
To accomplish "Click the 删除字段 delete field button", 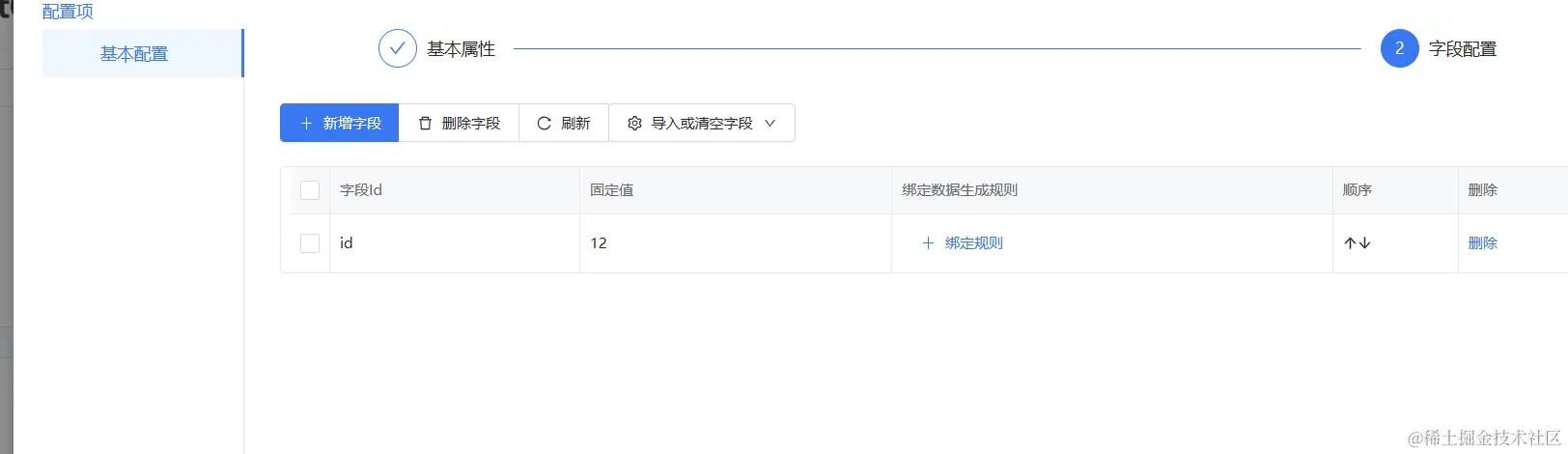I will click(x=459, y=123).
